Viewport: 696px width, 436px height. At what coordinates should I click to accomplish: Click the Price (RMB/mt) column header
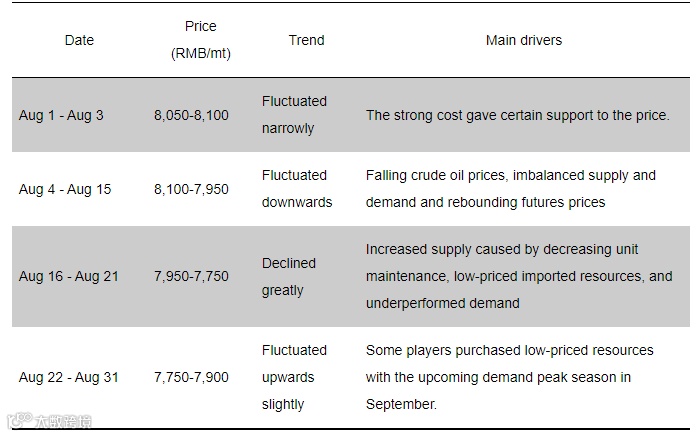click(x=200, y=40)
